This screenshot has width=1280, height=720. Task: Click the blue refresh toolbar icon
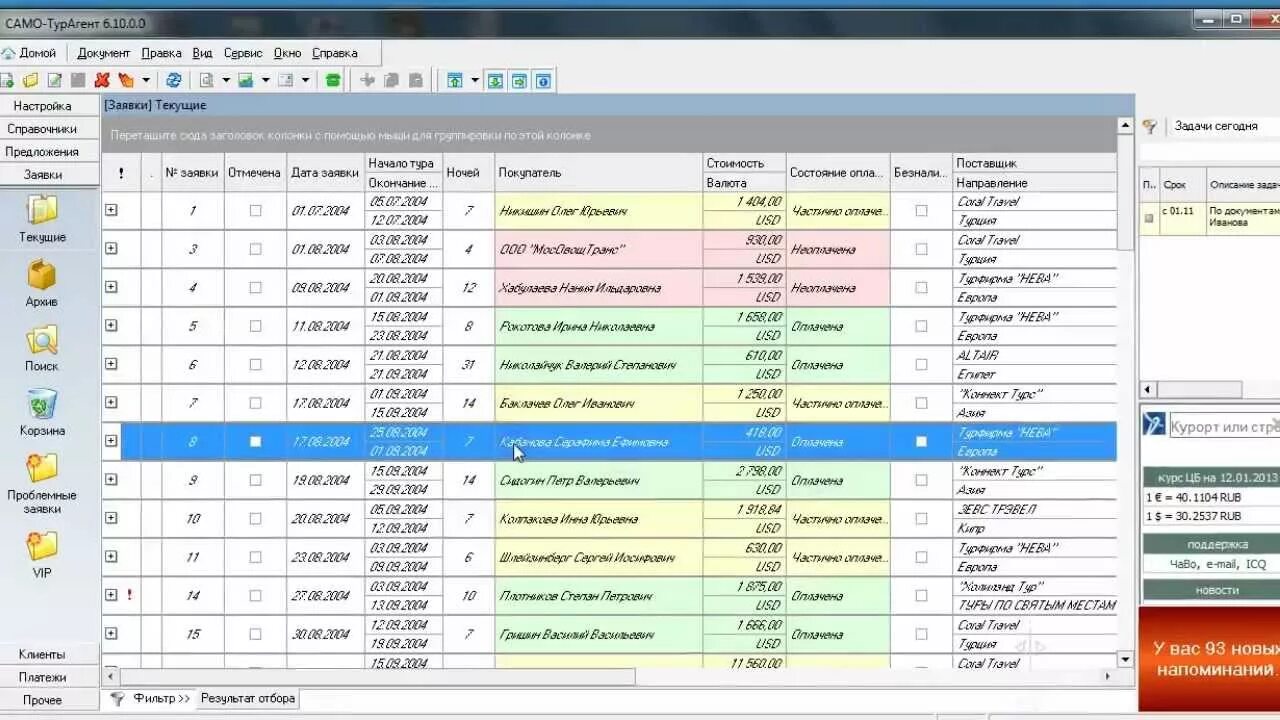(x=174, y=80)
